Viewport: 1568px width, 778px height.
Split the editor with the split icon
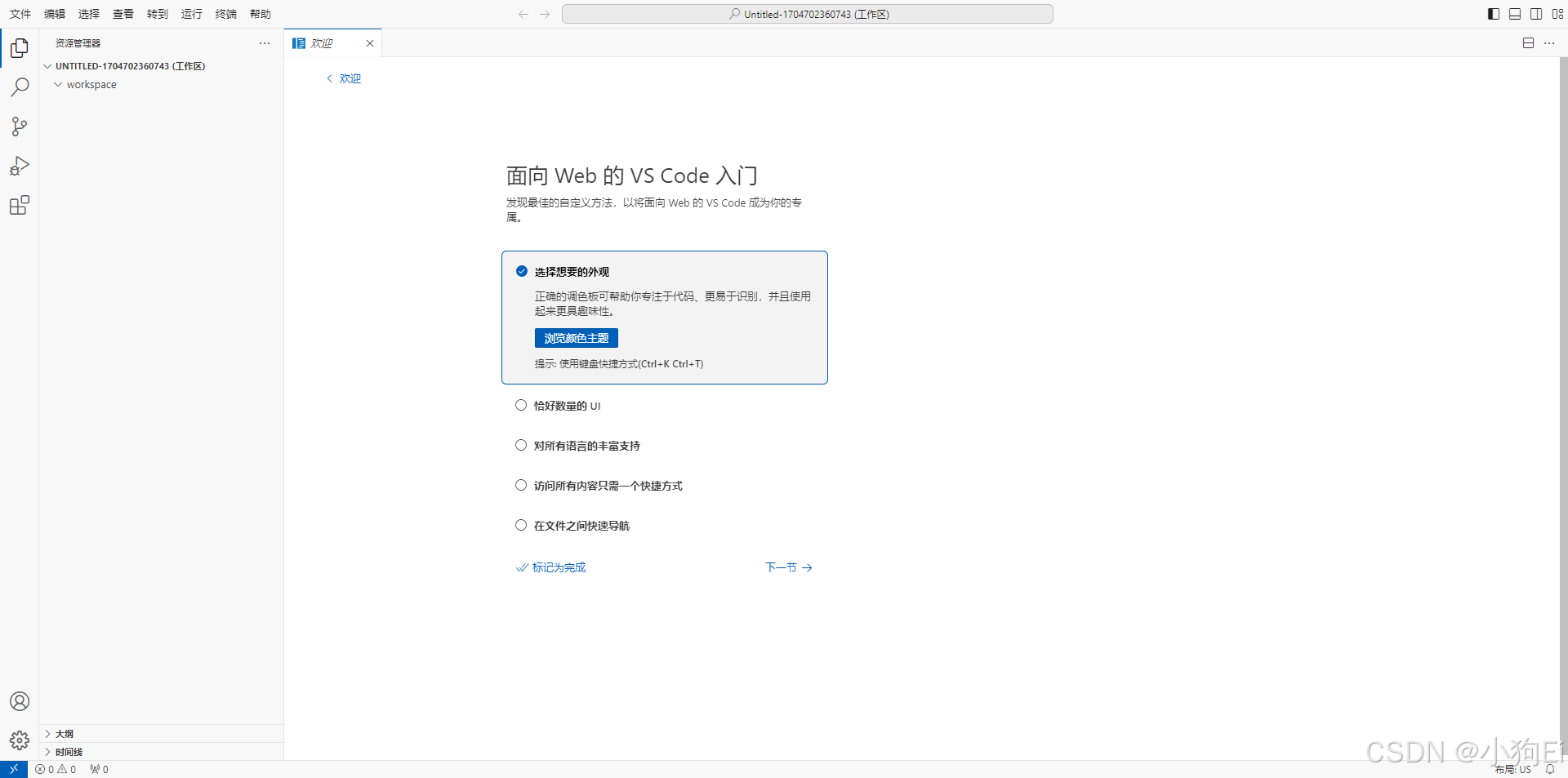[x=1528, y=43]
